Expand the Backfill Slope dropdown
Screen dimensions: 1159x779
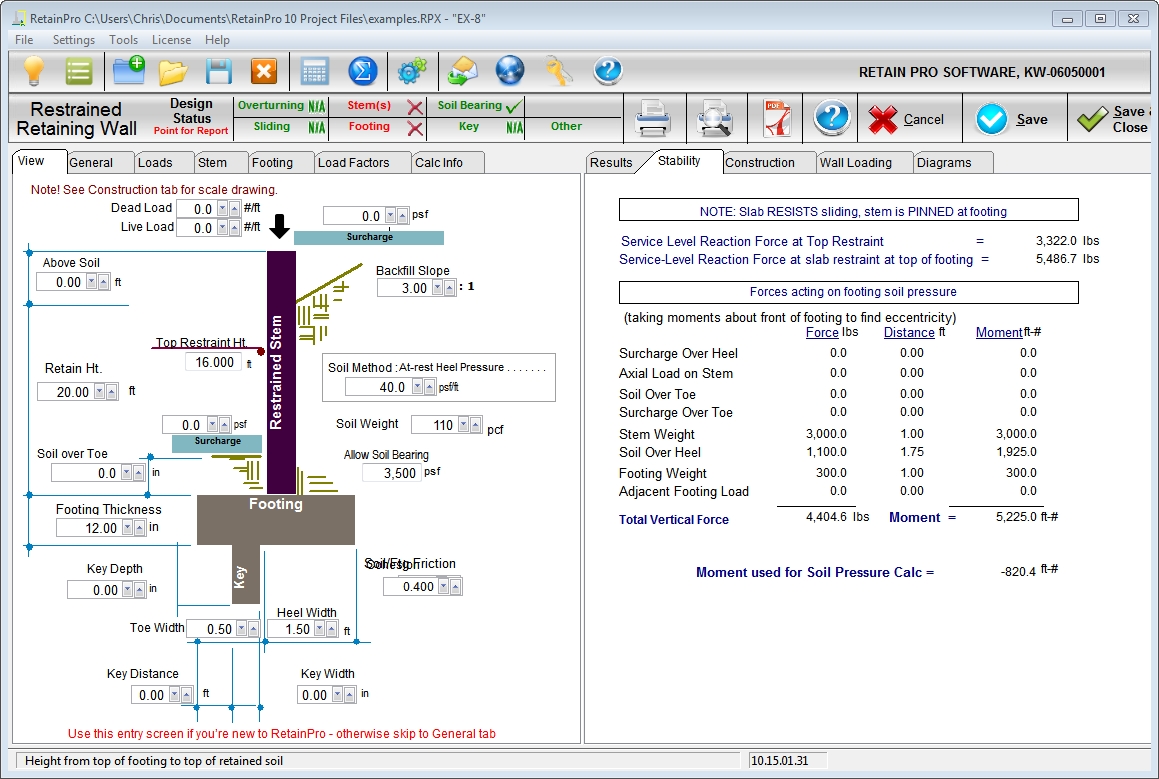coord(438,288)
